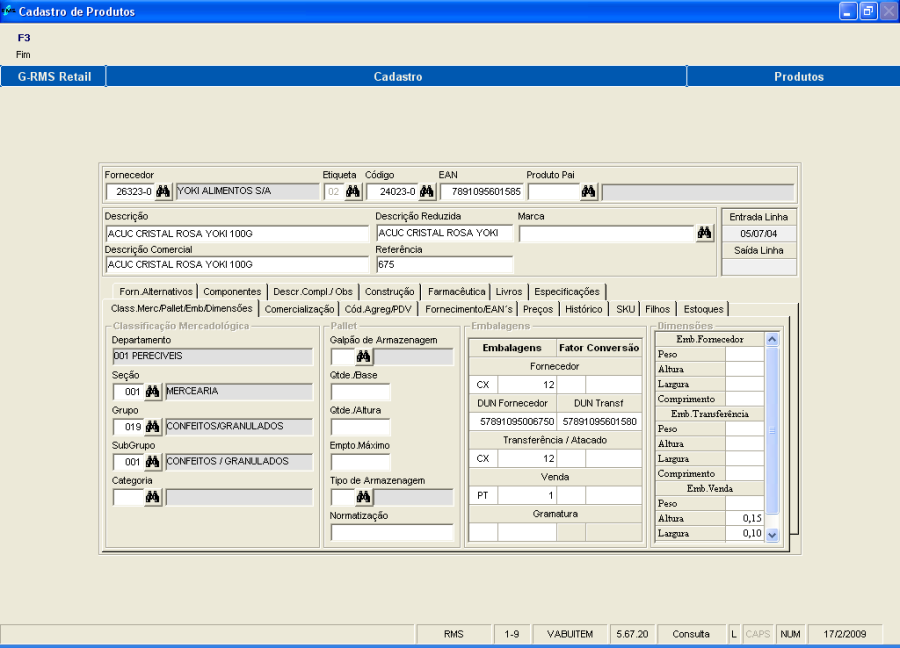Screen dimensions: 900x648
Task: Open Galpão de Armazenagem lookup icon
Action: pyautogui.click(x=363, y=356)
